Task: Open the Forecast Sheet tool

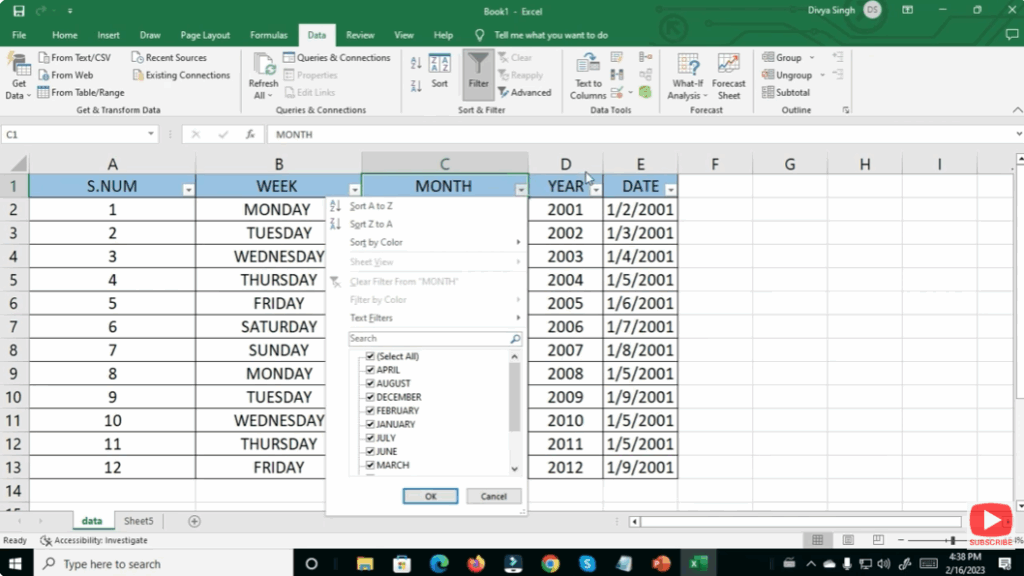Action: coord(729,70)
